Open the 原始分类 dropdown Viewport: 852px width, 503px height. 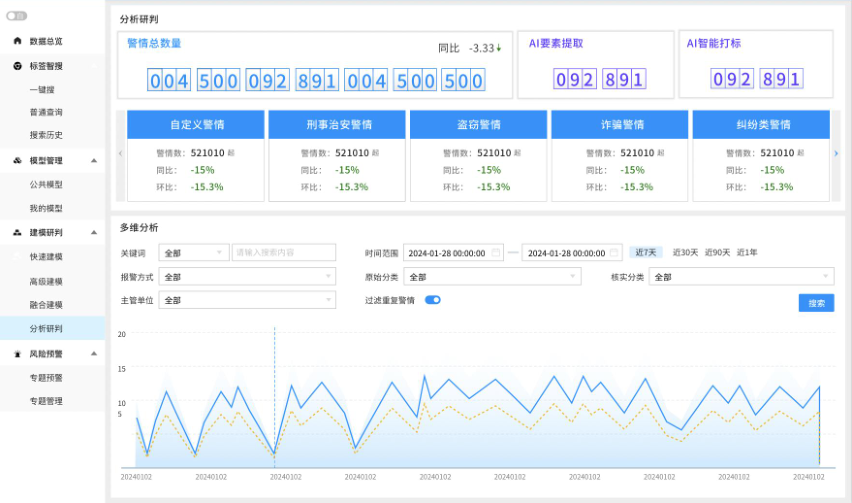point(492,277)
